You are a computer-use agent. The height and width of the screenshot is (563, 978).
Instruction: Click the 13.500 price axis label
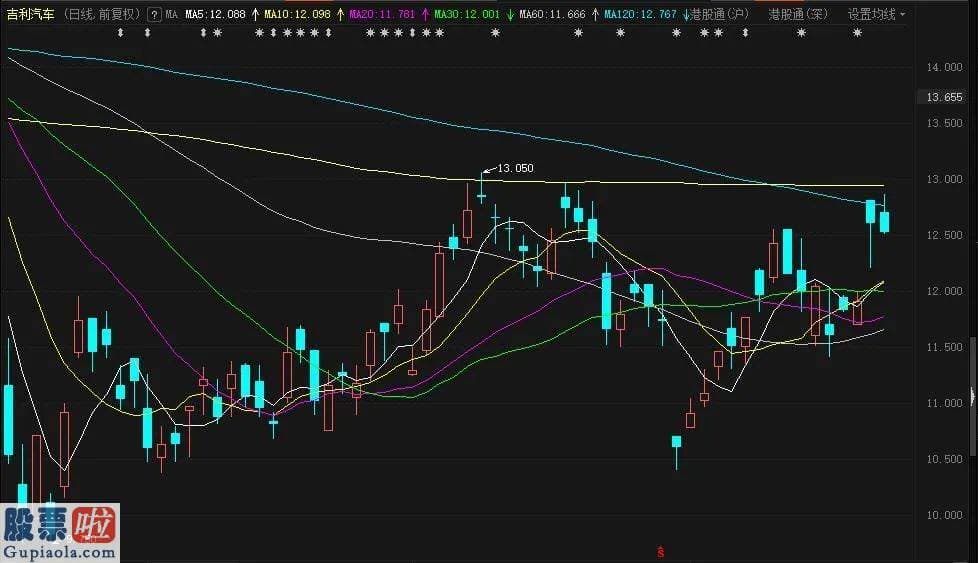[944, 123]
